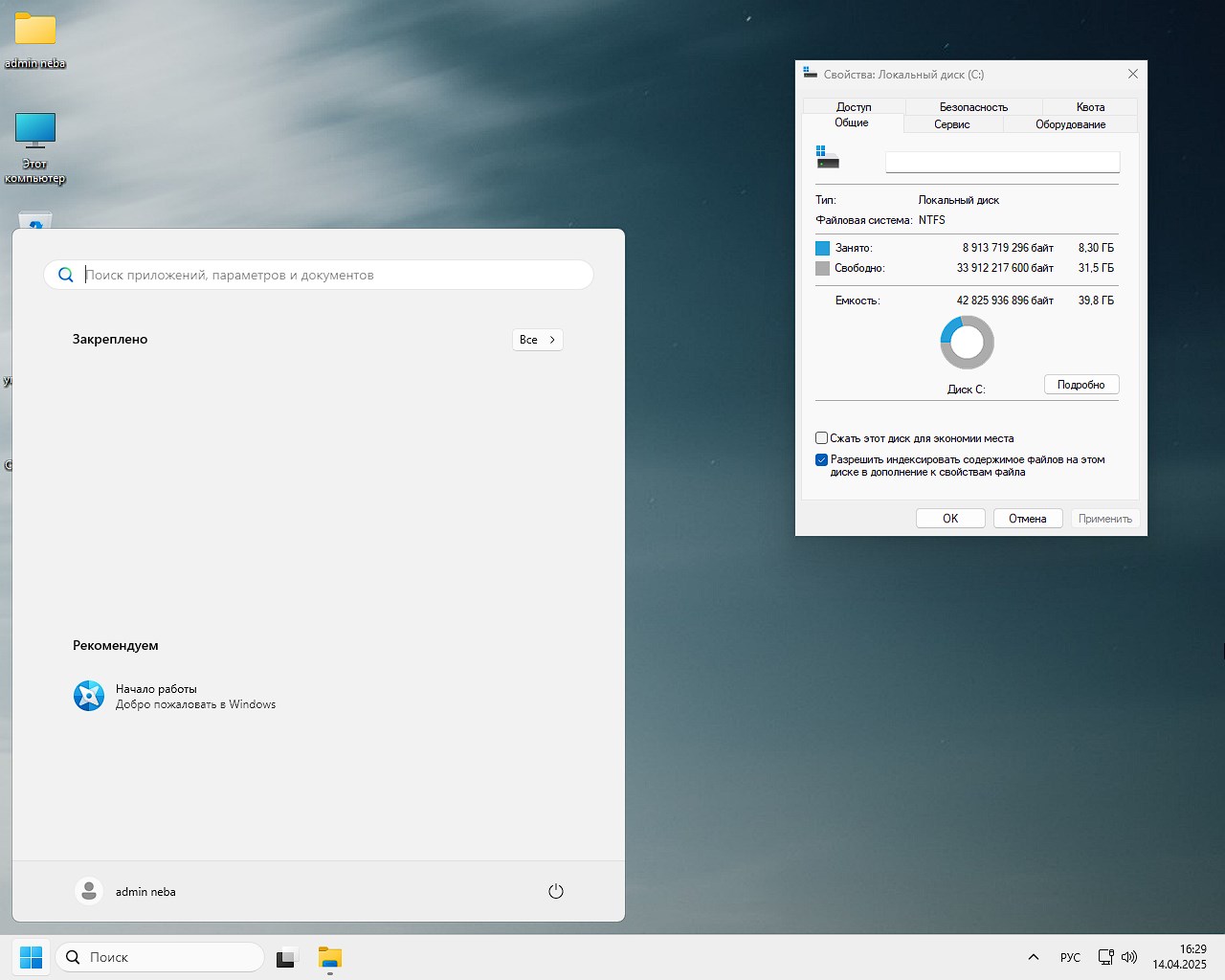Expand all pinned apps with Все button

[x=537, y=340]
